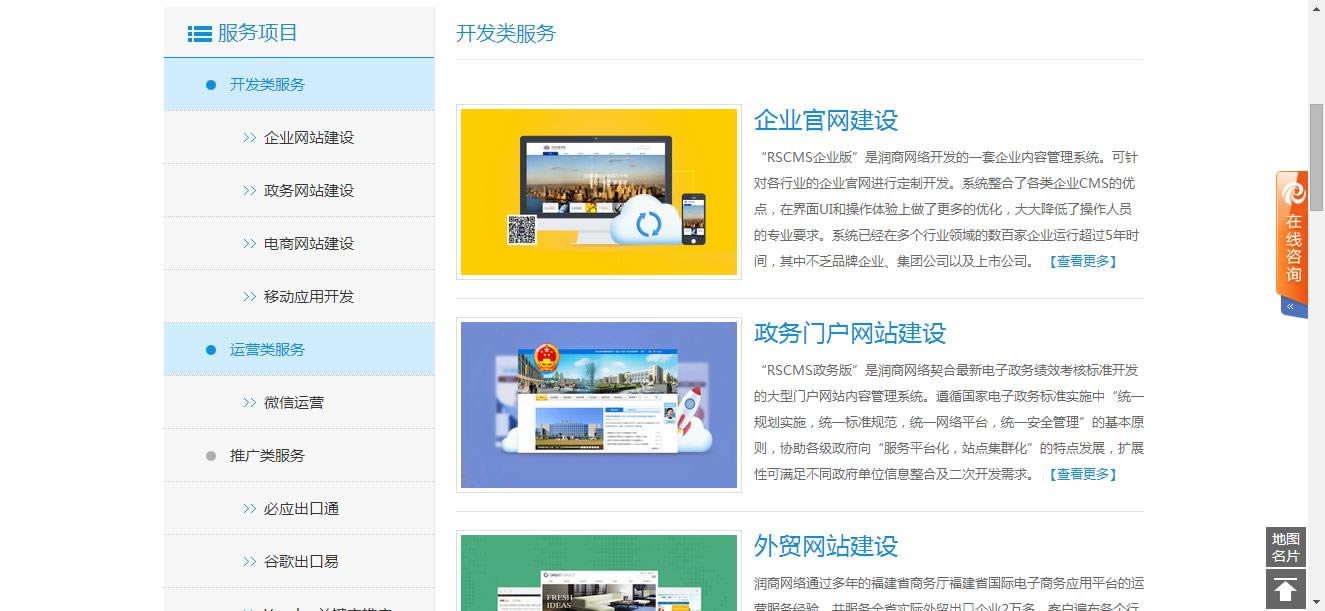
Task: Open 必应出口通 in the sidebar
Action: [299, 509]
